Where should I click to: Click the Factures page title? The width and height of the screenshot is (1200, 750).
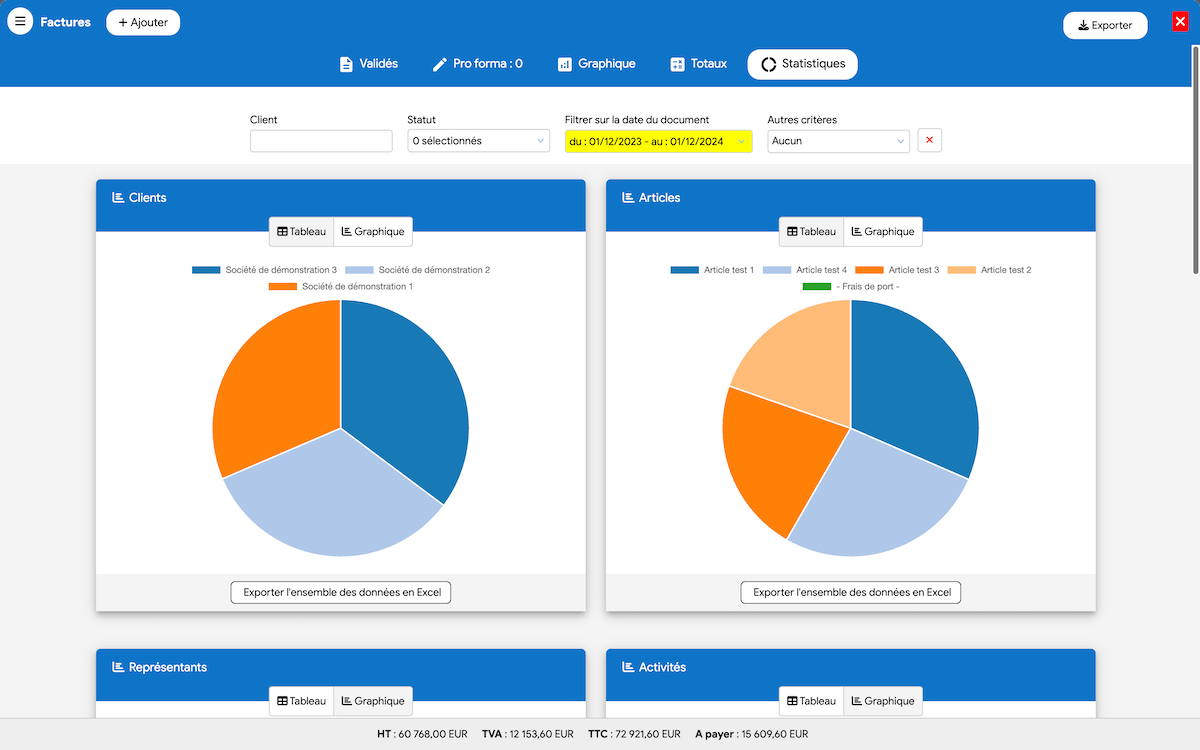pos(65,22)
